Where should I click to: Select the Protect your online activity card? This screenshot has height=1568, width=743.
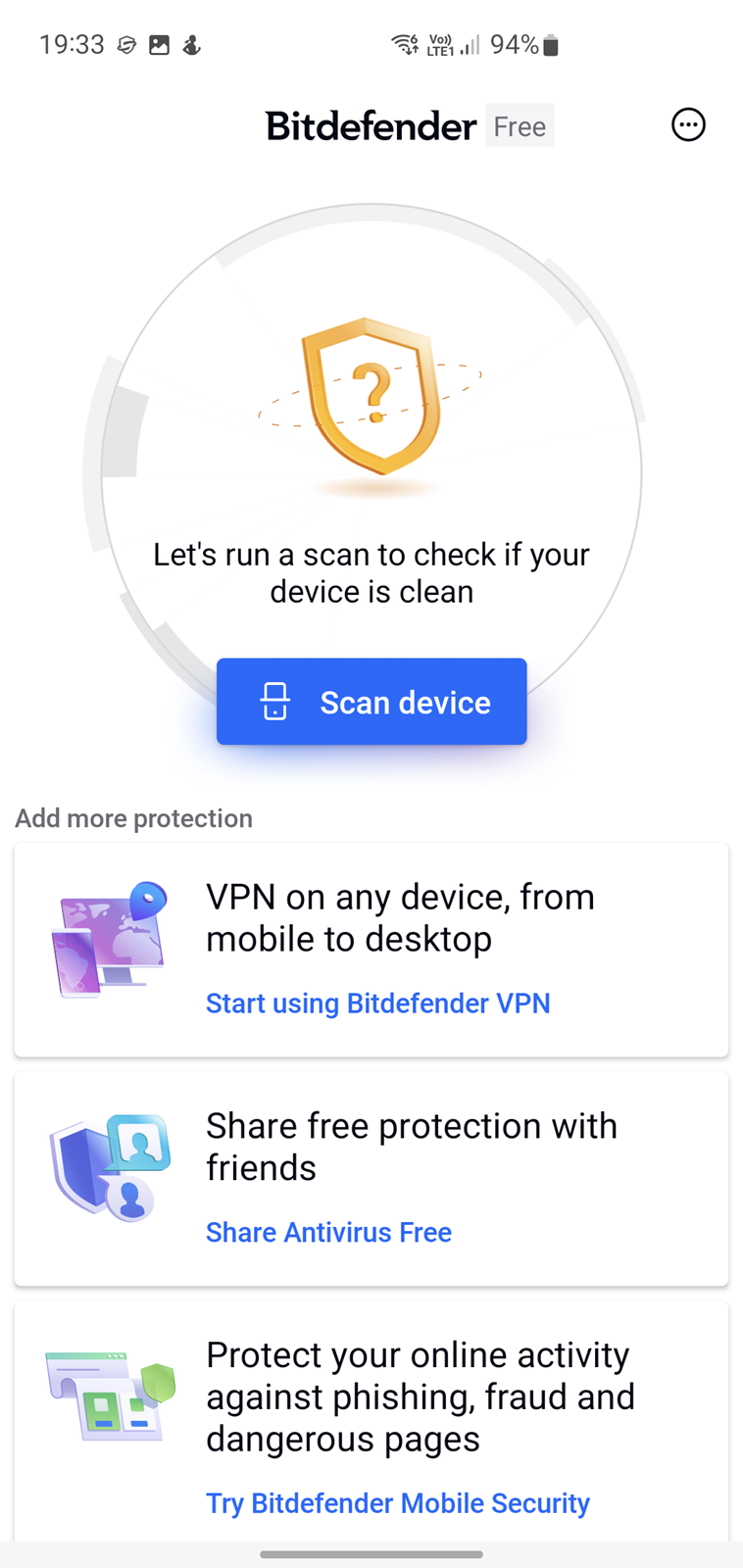tap(371, 1421)
